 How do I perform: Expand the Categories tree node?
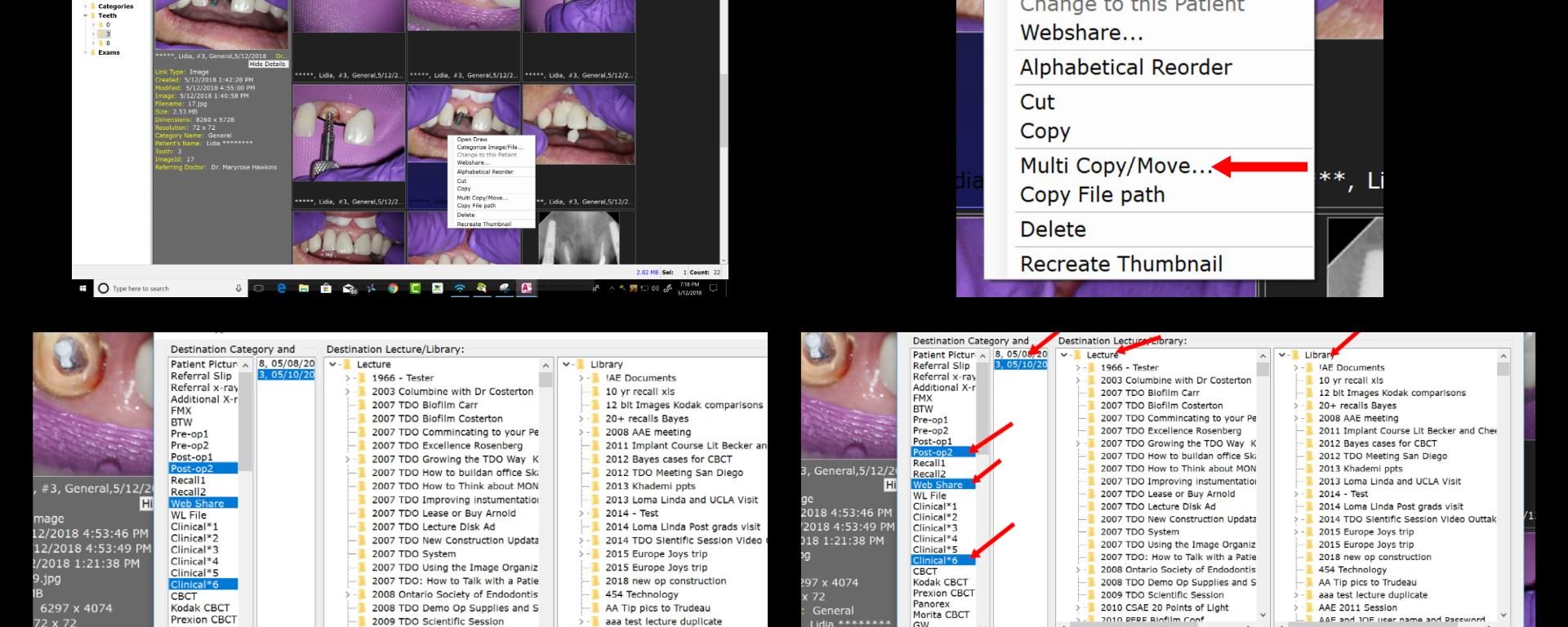pos(87,7)
